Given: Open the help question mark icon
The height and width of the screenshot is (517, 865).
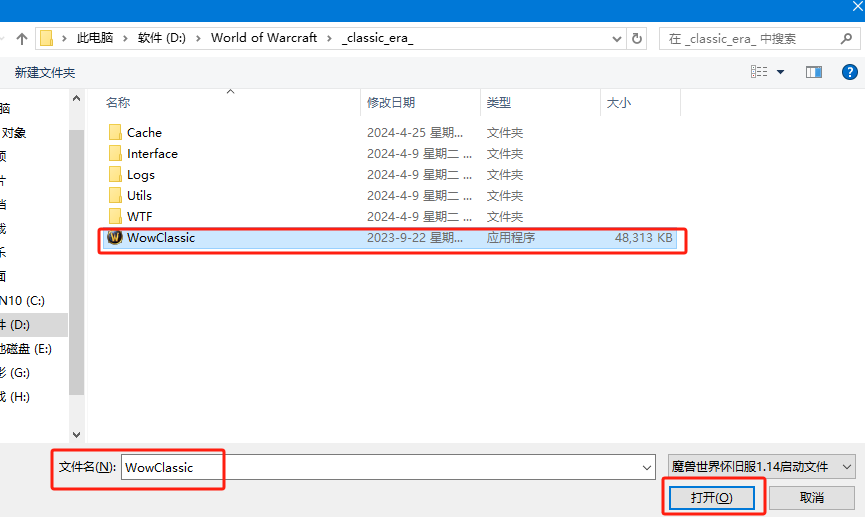Looking at the screenshot, I should [x=850, y=72].
